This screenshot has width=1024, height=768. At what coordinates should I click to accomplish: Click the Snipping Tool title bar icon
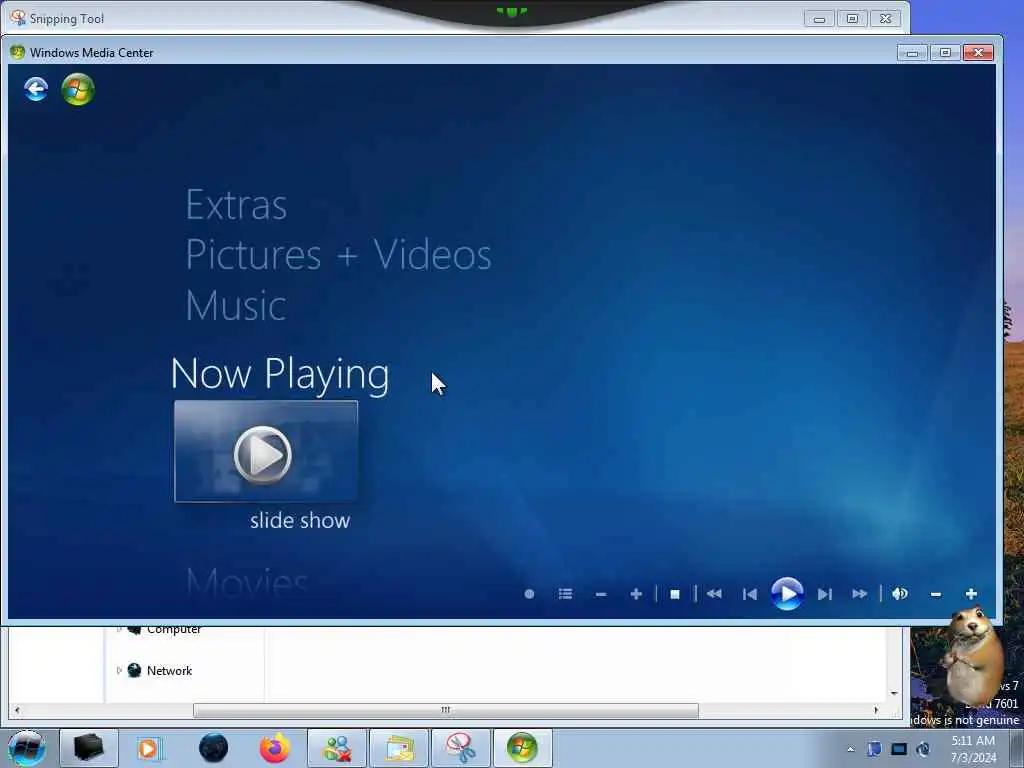coord(18,18)
